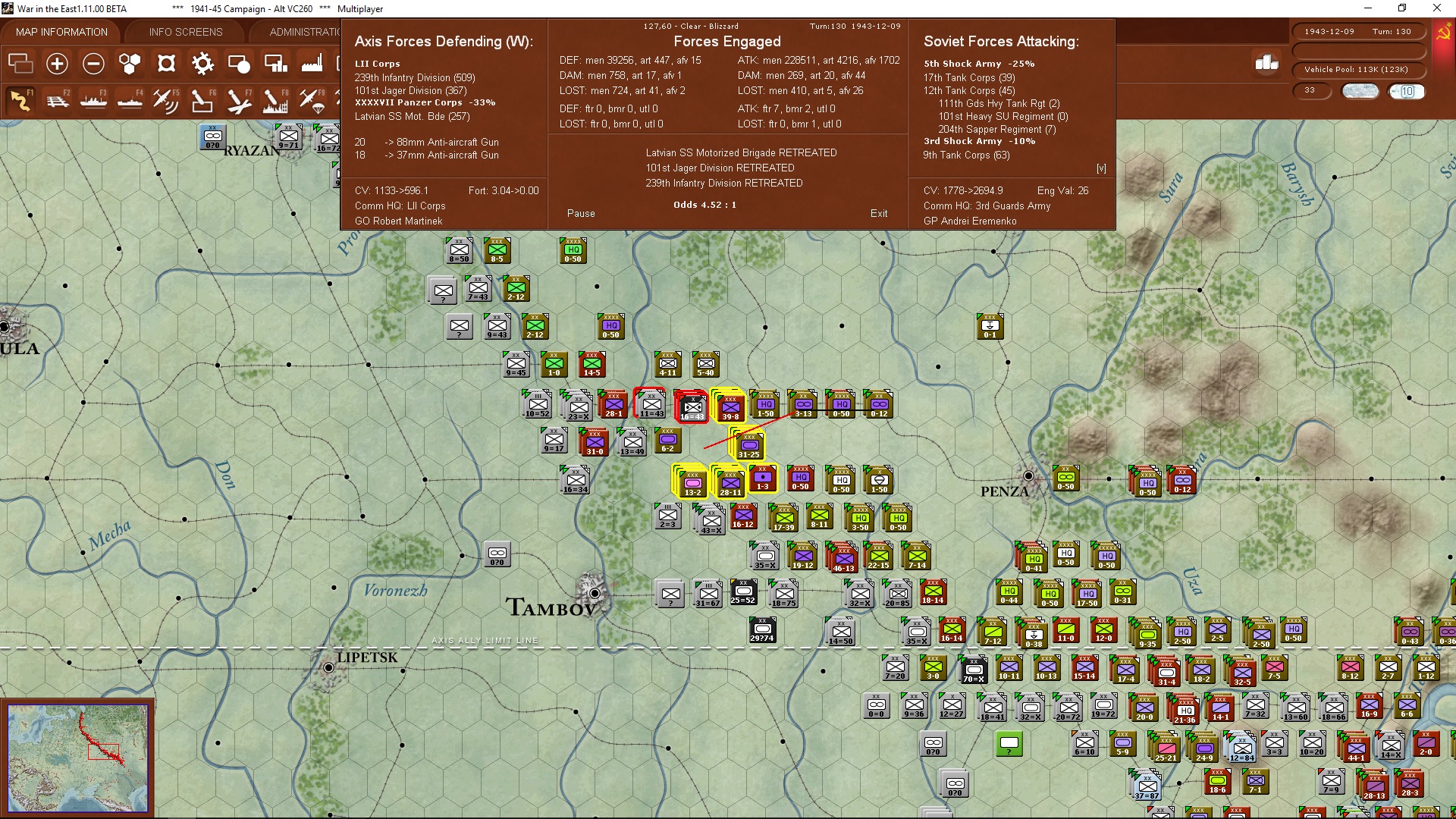Image resolution: width=1456 pixels, height=819 pixels.
Task: Toggle the F7 bomb airfield mode
Action: tap(239, 100)
